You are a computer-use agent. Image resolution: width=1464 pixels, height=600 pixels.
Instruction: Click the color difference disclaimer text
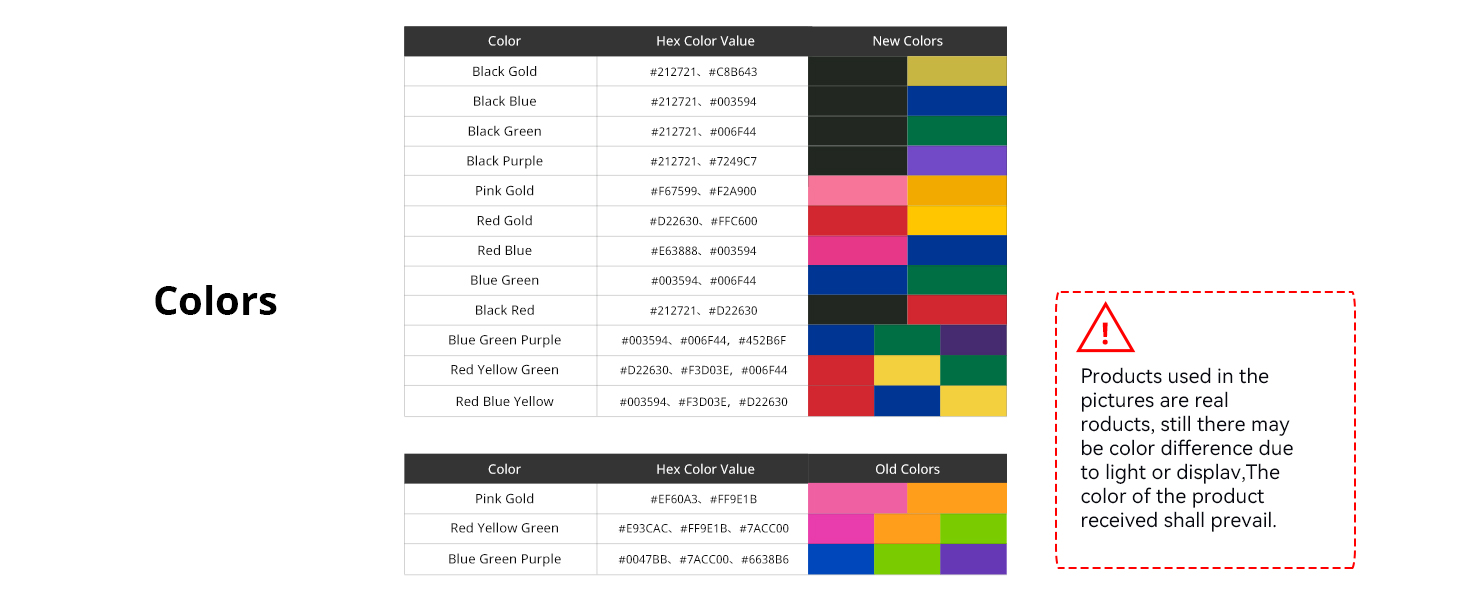coord(1186,448)
